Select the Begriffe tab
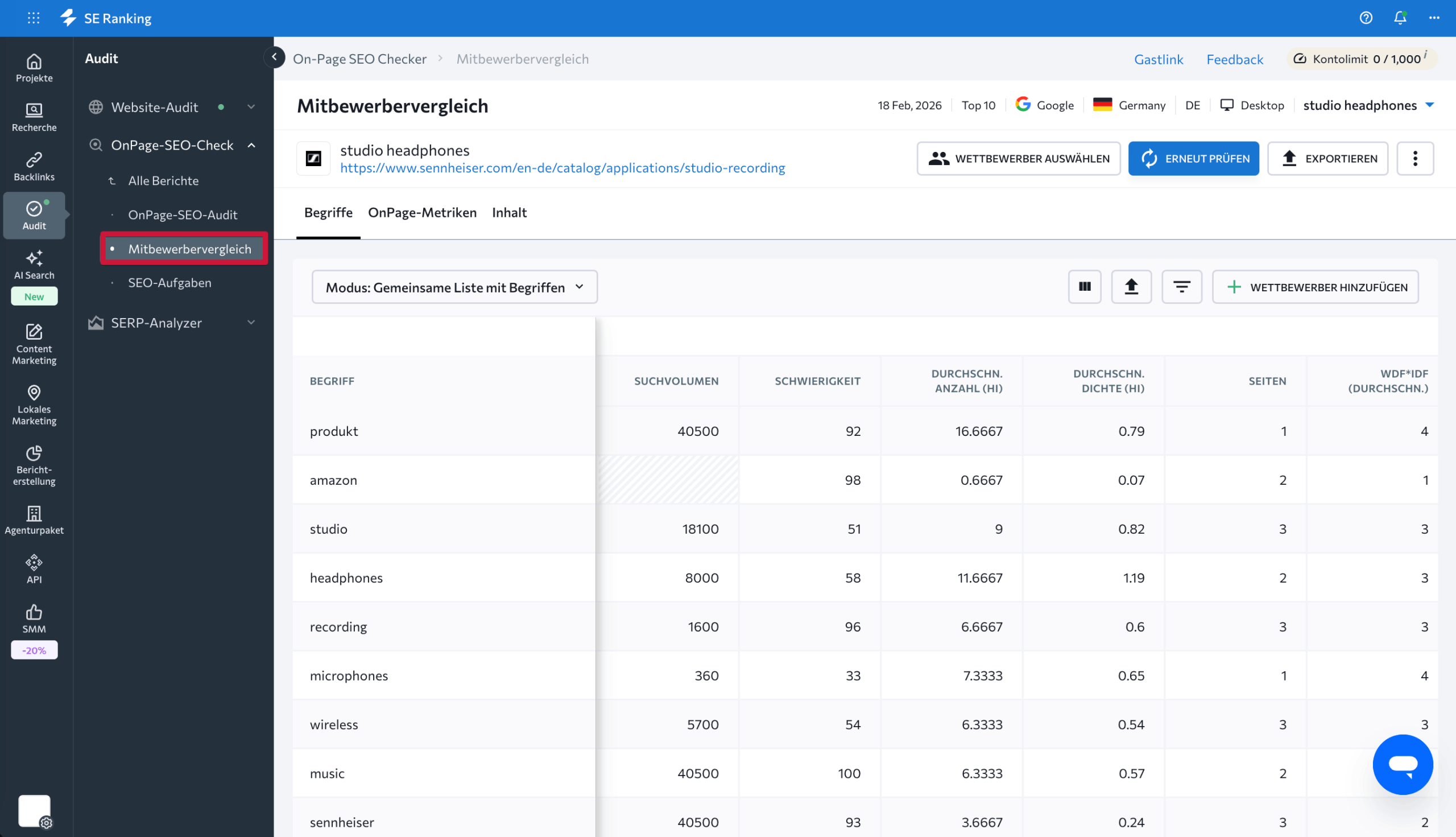 (328, 212)
